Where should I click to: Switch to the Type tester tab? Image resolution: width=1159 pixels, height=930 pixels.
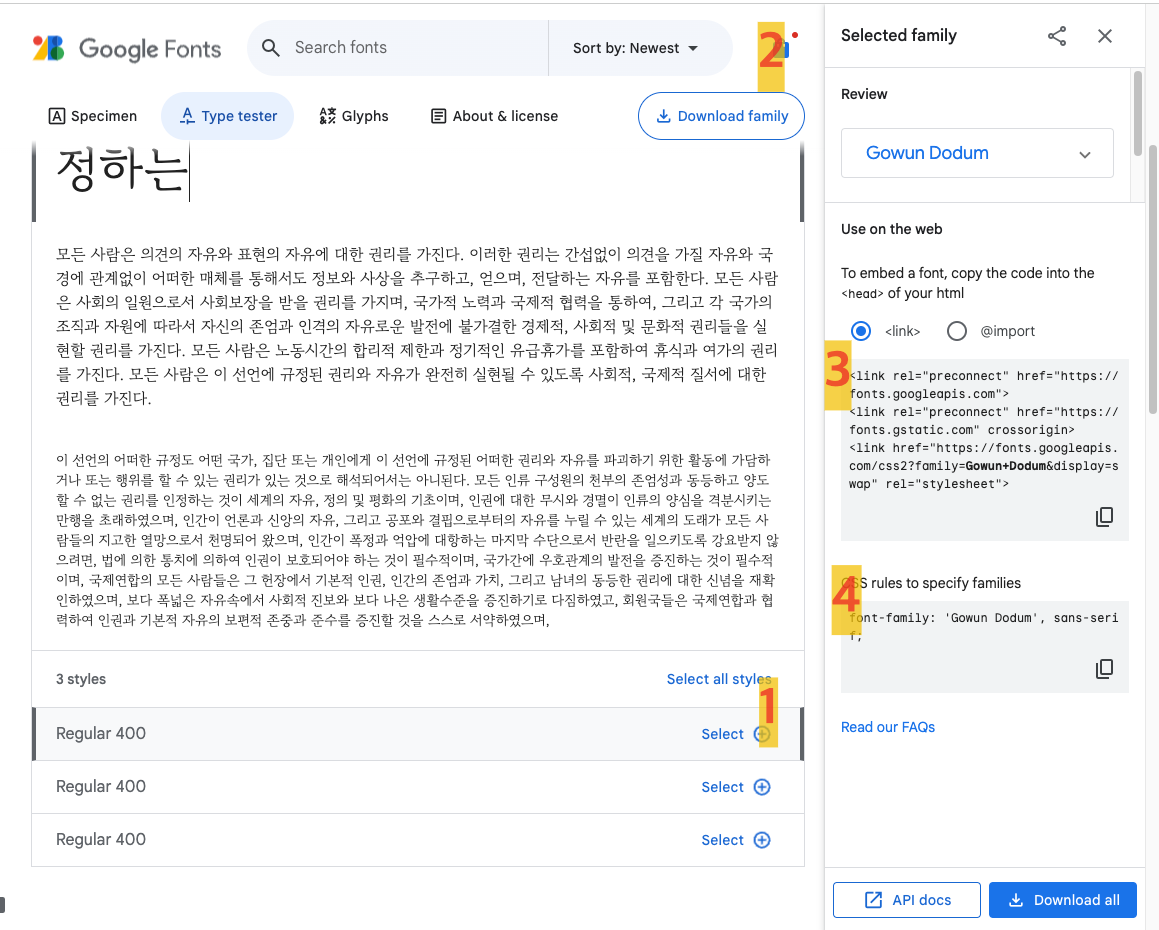(228, 116)
